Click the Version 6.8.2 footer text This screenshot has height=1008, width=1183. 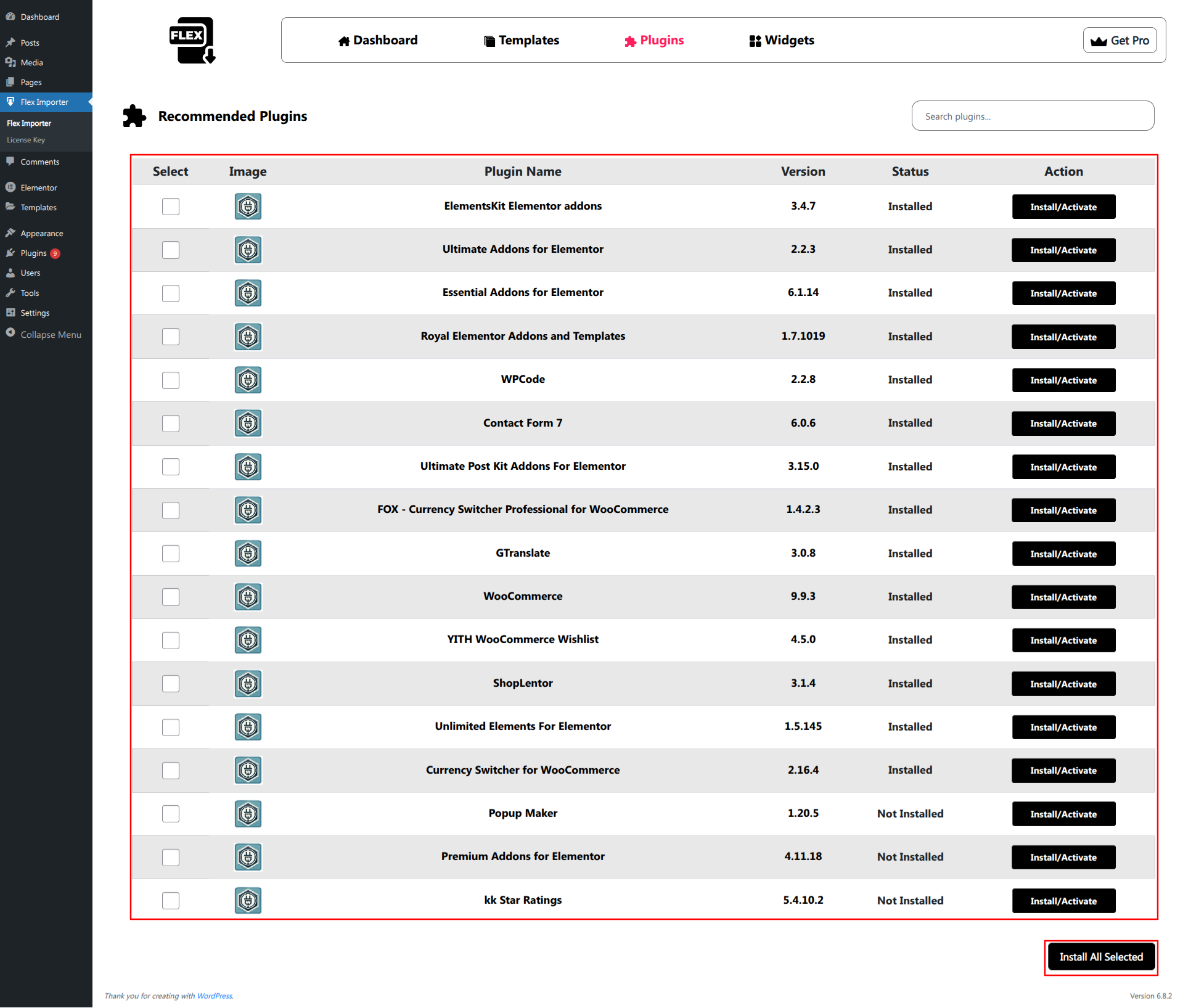click(1150, 996)
